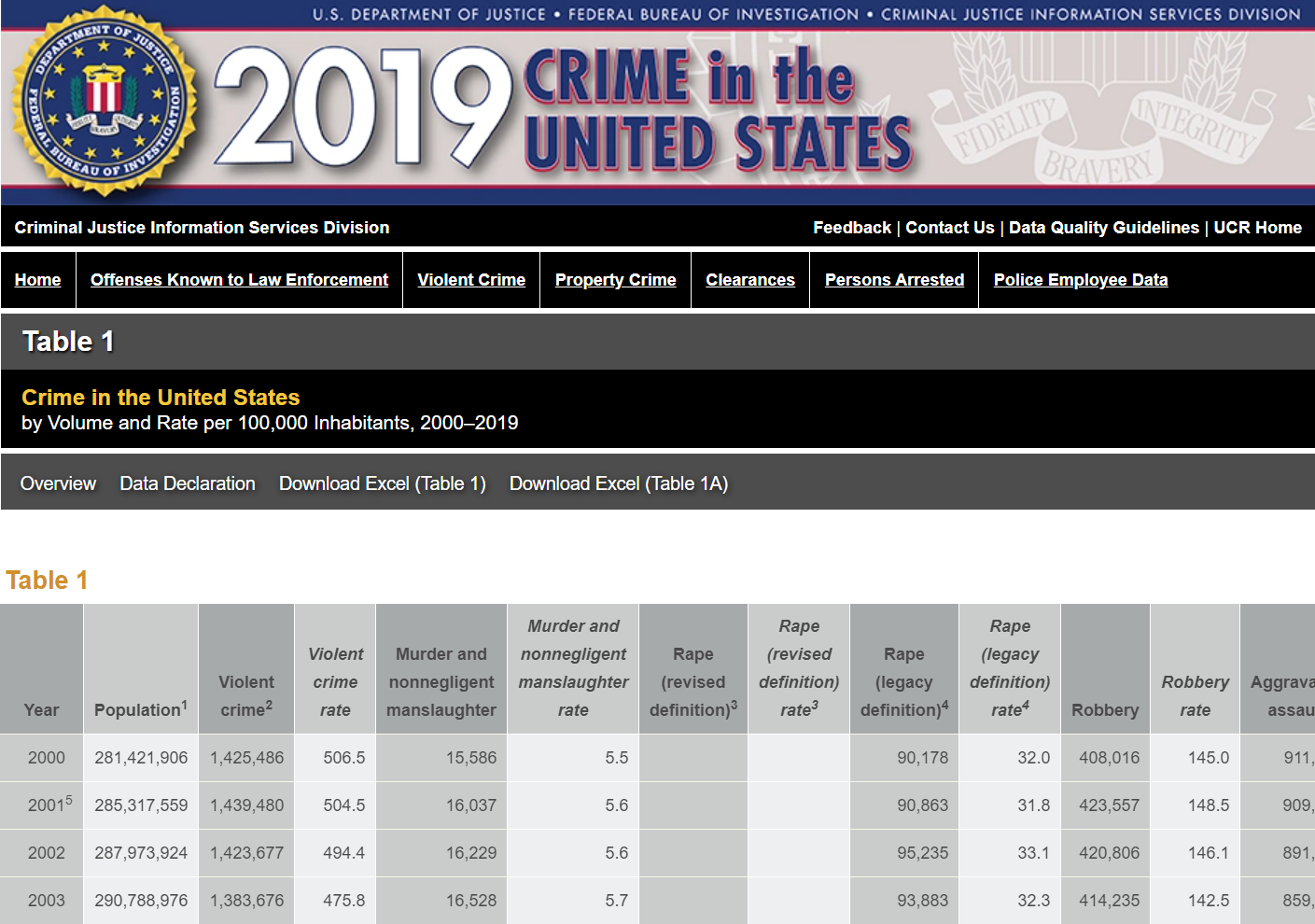Screen dimensions: 1315x924
Task: Open the Data Declaration tab
Action: [x=188, y=483]
